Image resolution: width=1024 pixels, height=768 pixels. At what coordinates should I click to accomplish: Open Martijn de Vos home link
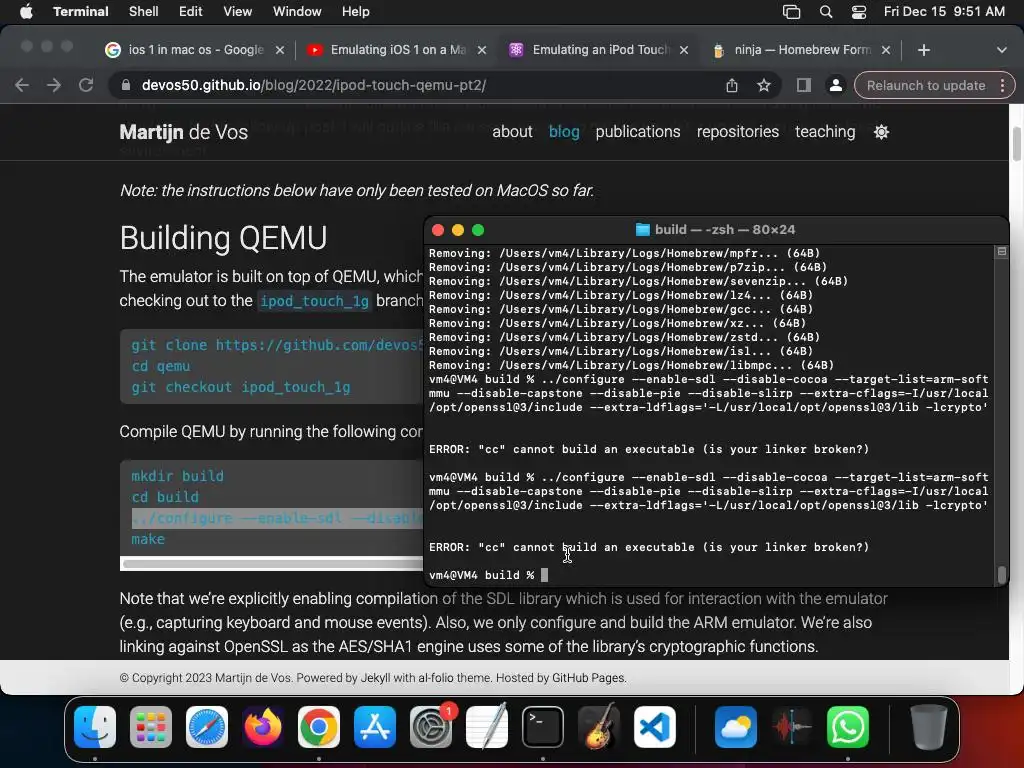pyautogui.click(x=184, y=132)
